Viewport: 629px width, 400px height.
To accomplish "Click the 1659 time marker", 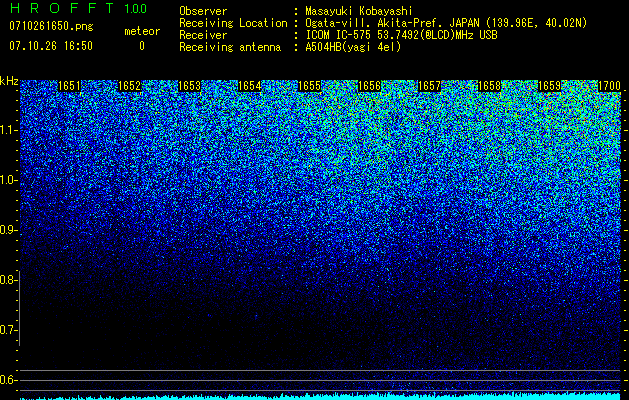I will coord(549,86).
